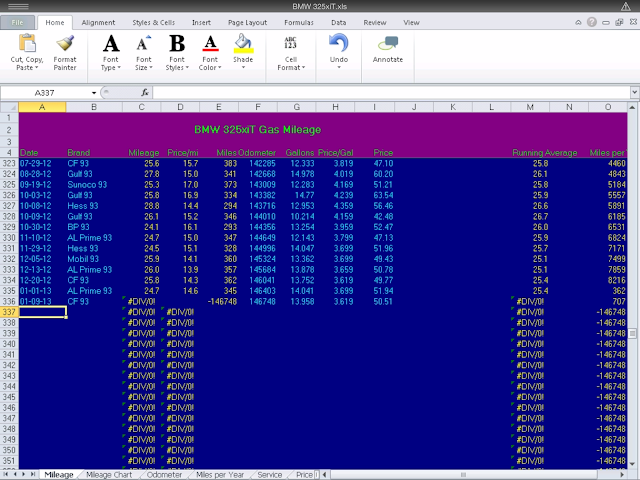The height and width of the screenshot is (480, 640).
Task: Open the help question mark icon
Action: tap(591, 22)
